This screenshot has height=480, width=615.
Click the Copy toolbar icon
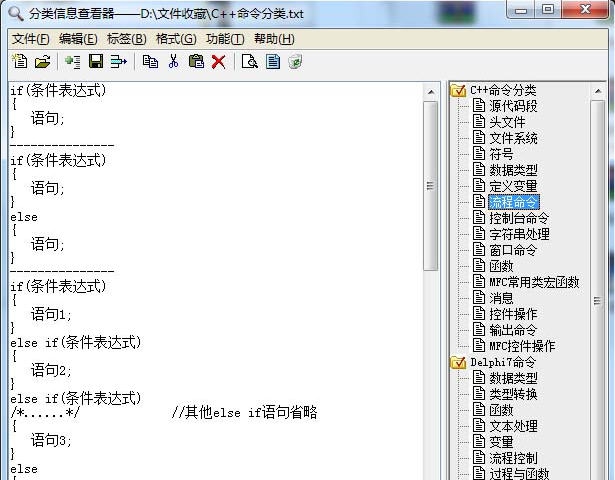150,62
